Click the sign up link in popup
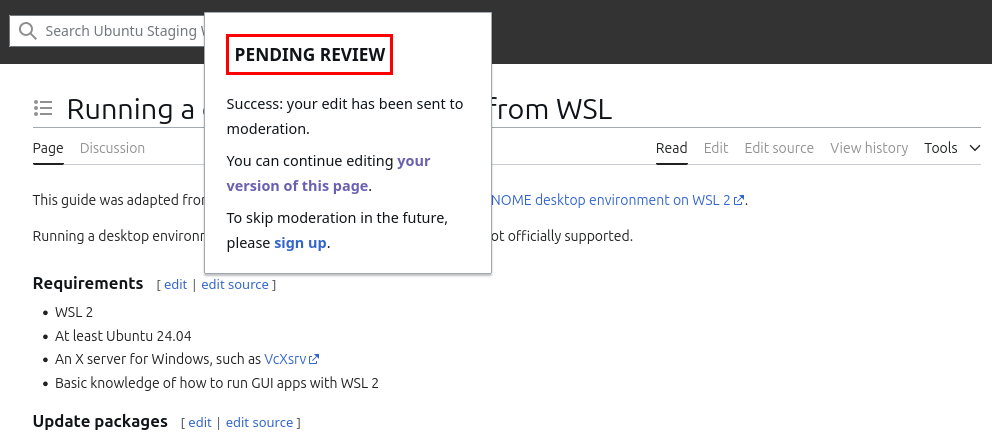This screenshot has width=992, height=435. 300,243
